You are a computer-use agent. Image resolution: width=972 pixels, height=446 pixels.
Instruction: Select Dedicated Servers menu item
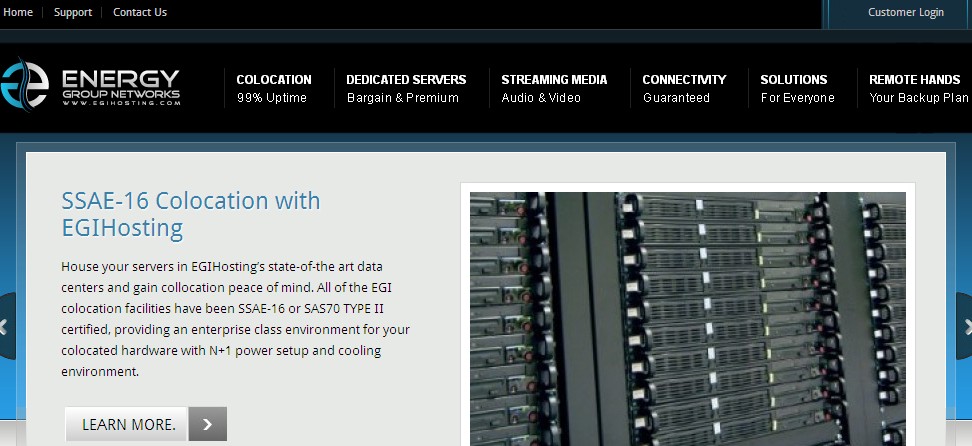point(406,88)
